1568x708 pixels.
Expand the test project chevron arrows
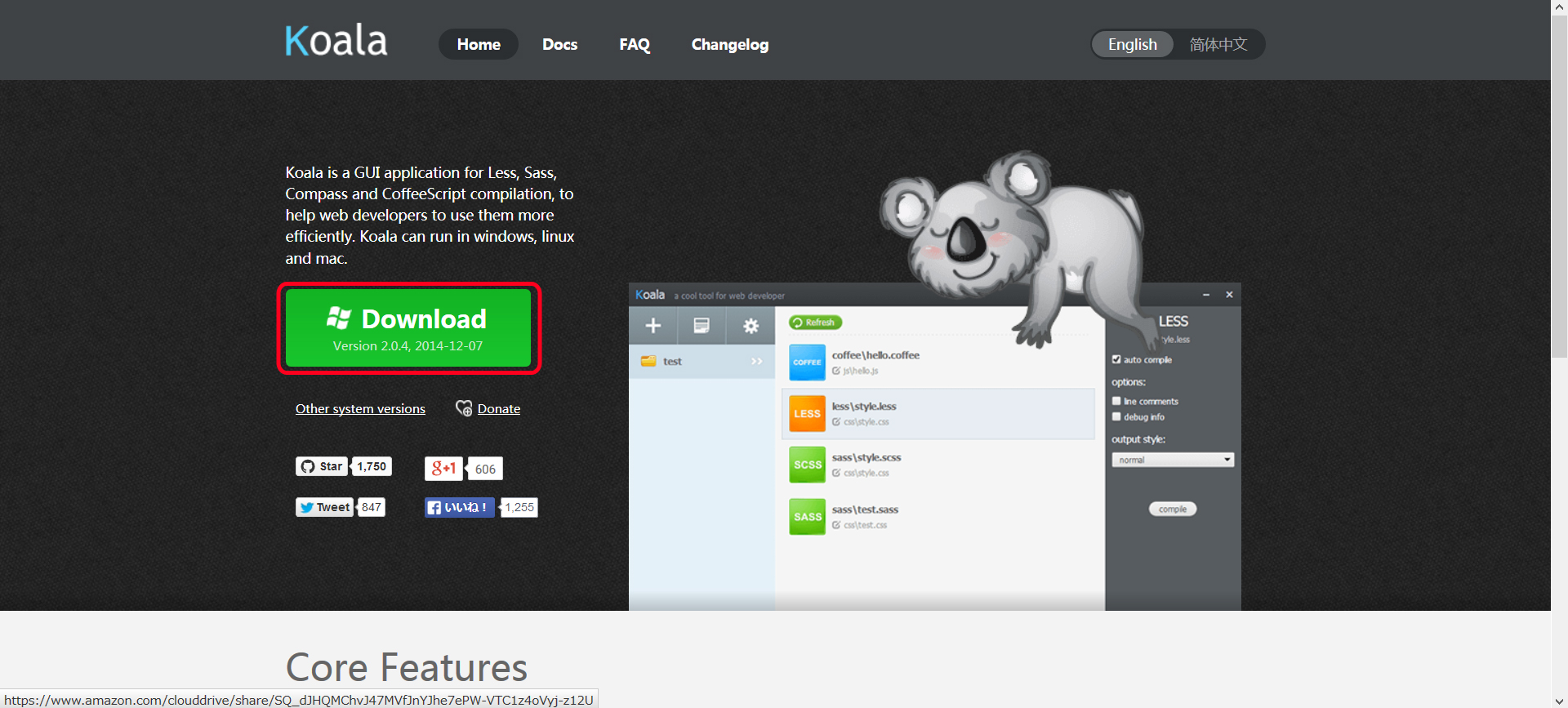(x=757, y=361)
